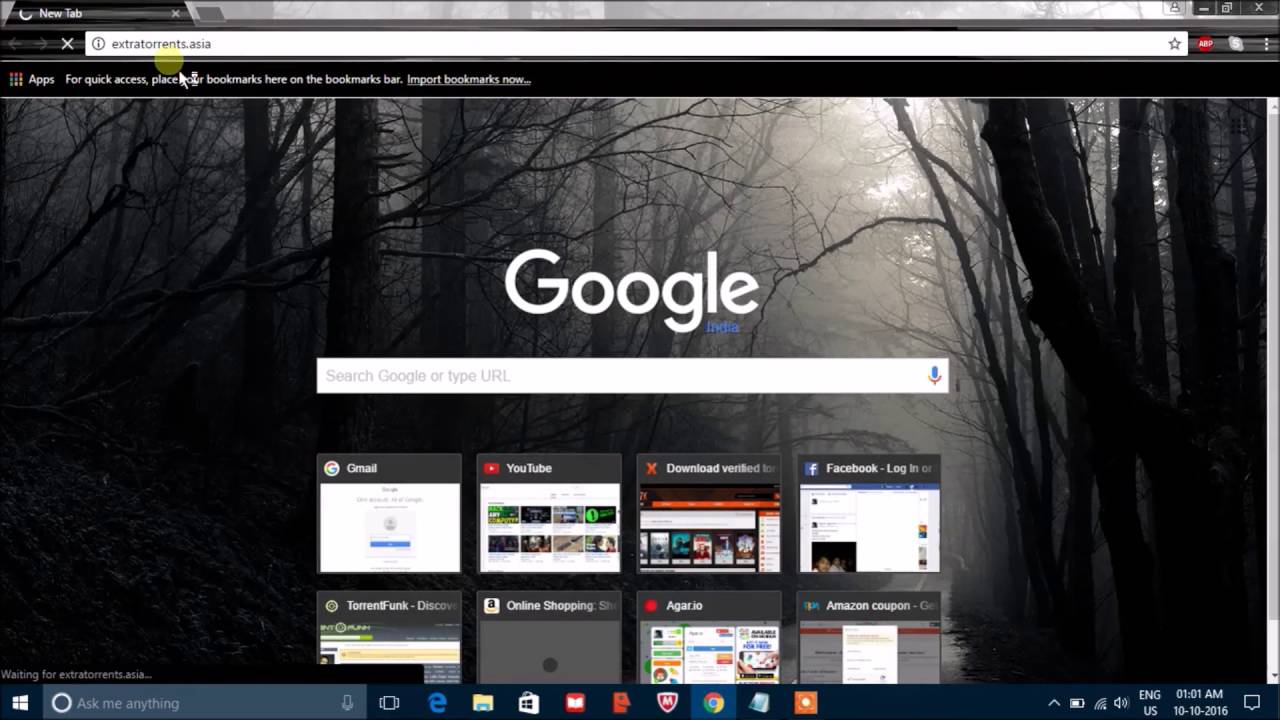1280x720 pixels.
Task: Open the Amazon coupon shortcut thumbnail
Action: (x=869, y=637)
